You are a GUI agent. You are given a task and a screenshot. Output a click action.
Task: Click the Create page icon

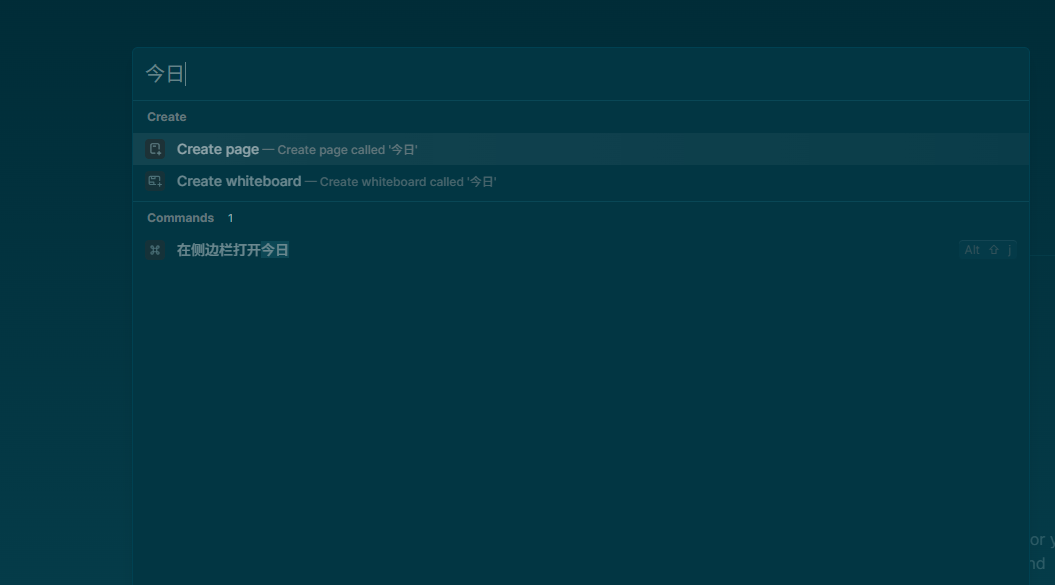pyautogui.click(x=155, y=149)
